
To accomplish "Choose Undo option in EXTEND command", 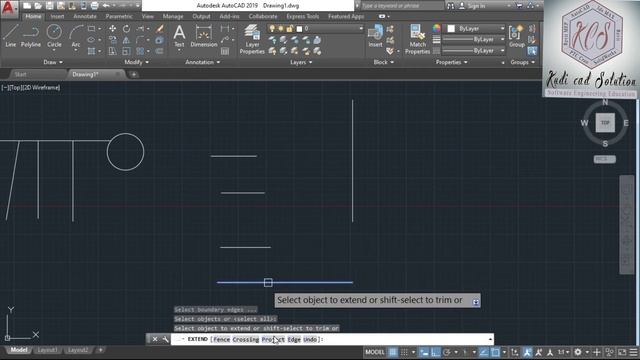I will click(310, 339).
